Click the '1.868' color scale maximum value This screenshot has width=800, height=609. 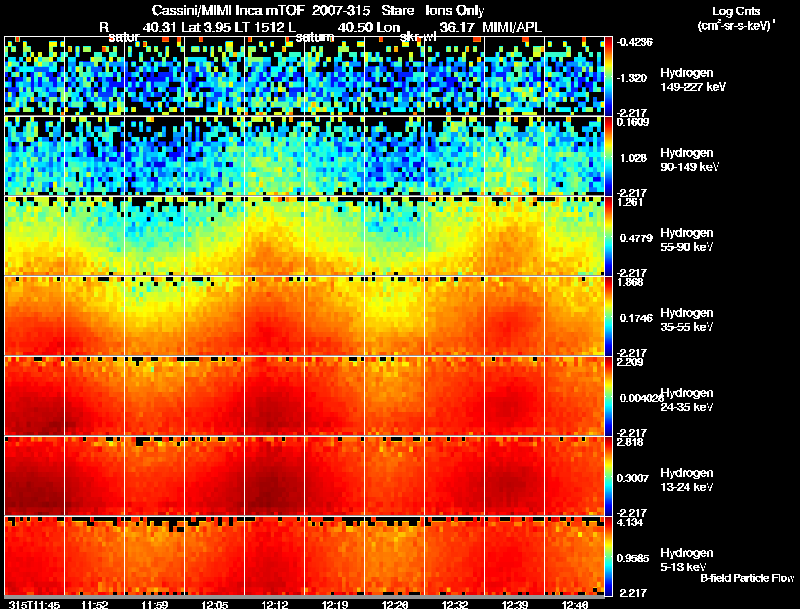point(630,282)
